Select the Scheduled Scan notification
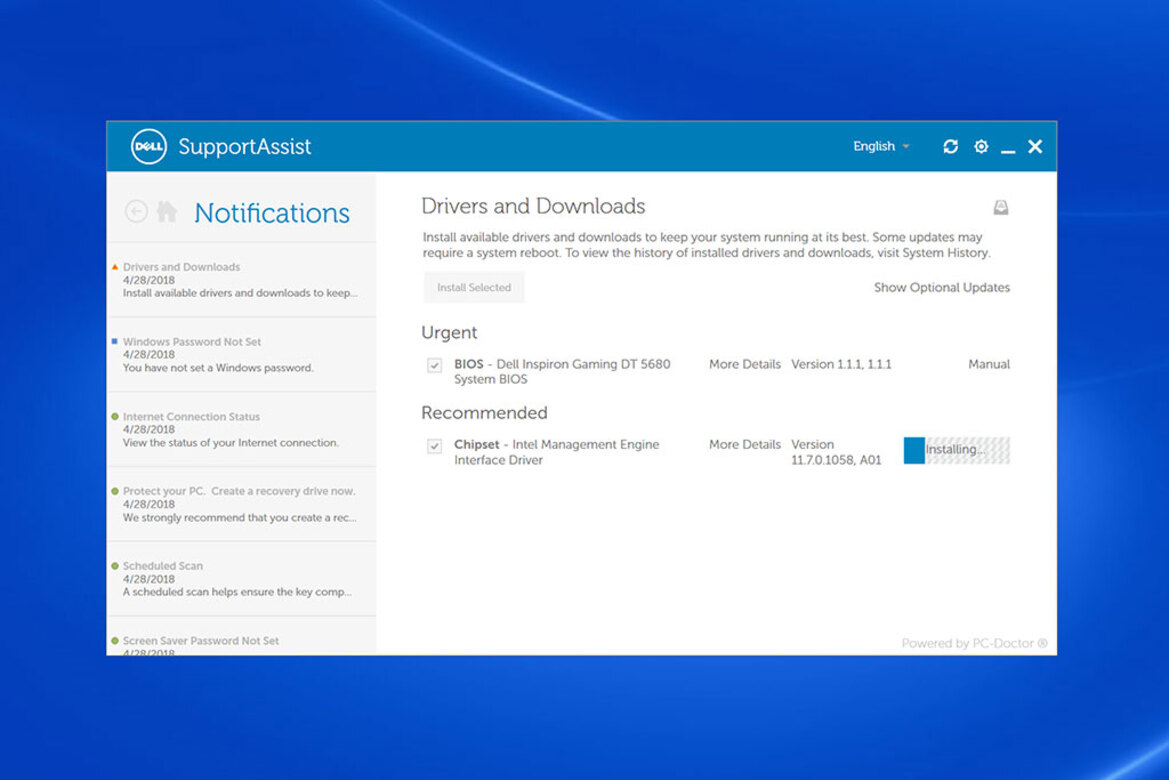Screen dimensions: 1169x780 click(242, 579)
